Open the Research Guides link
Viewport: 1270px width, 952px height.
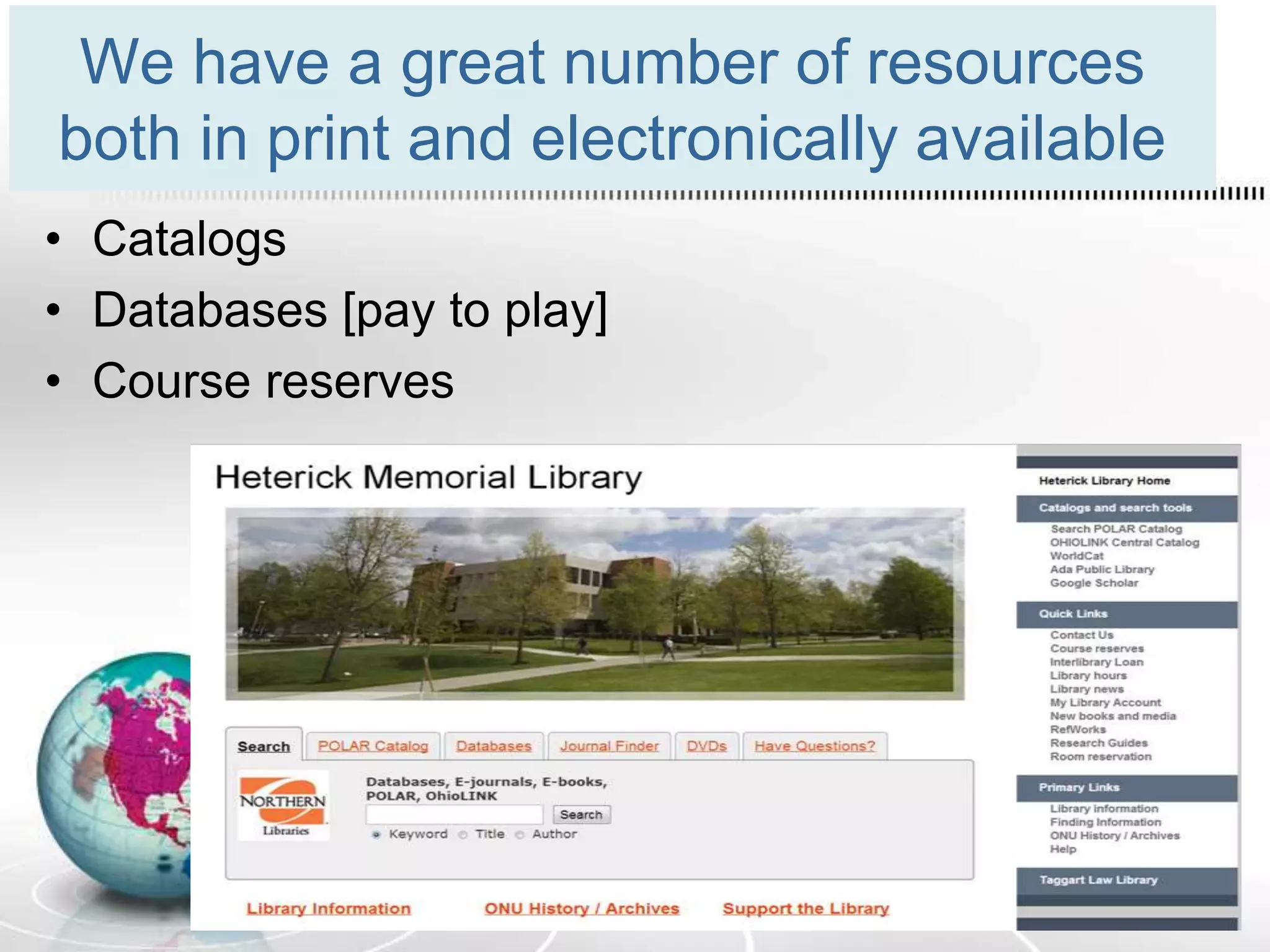click(x=1098, y=743)
